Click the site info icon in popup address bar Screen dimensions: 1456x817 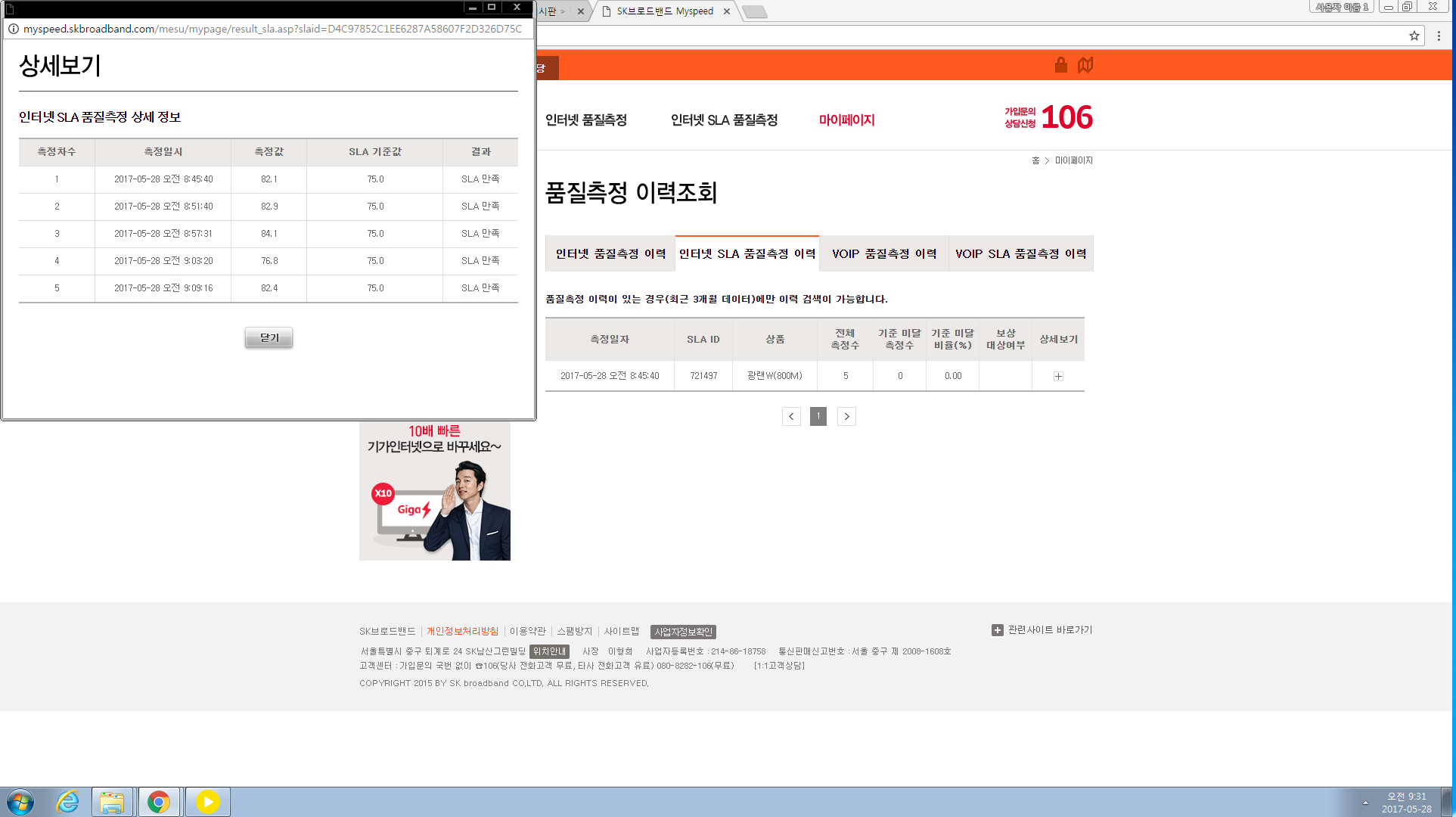[x=13, y=29]
